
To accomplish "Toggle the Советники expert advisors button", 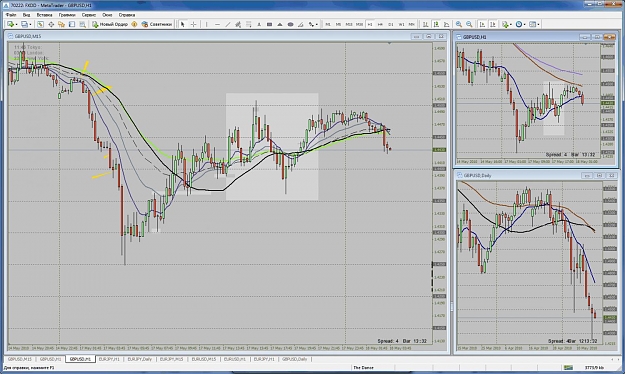I will [157, 24].
